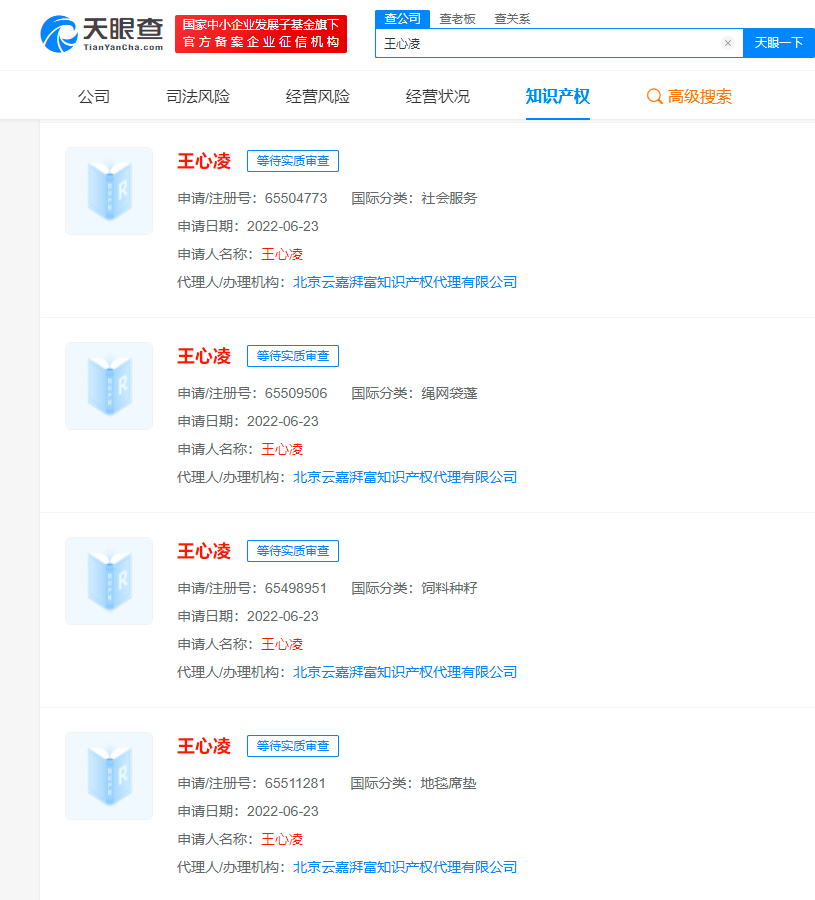Open agency 北京云嘉拜富 link in 地毯席垫 entry

[405, 867]
